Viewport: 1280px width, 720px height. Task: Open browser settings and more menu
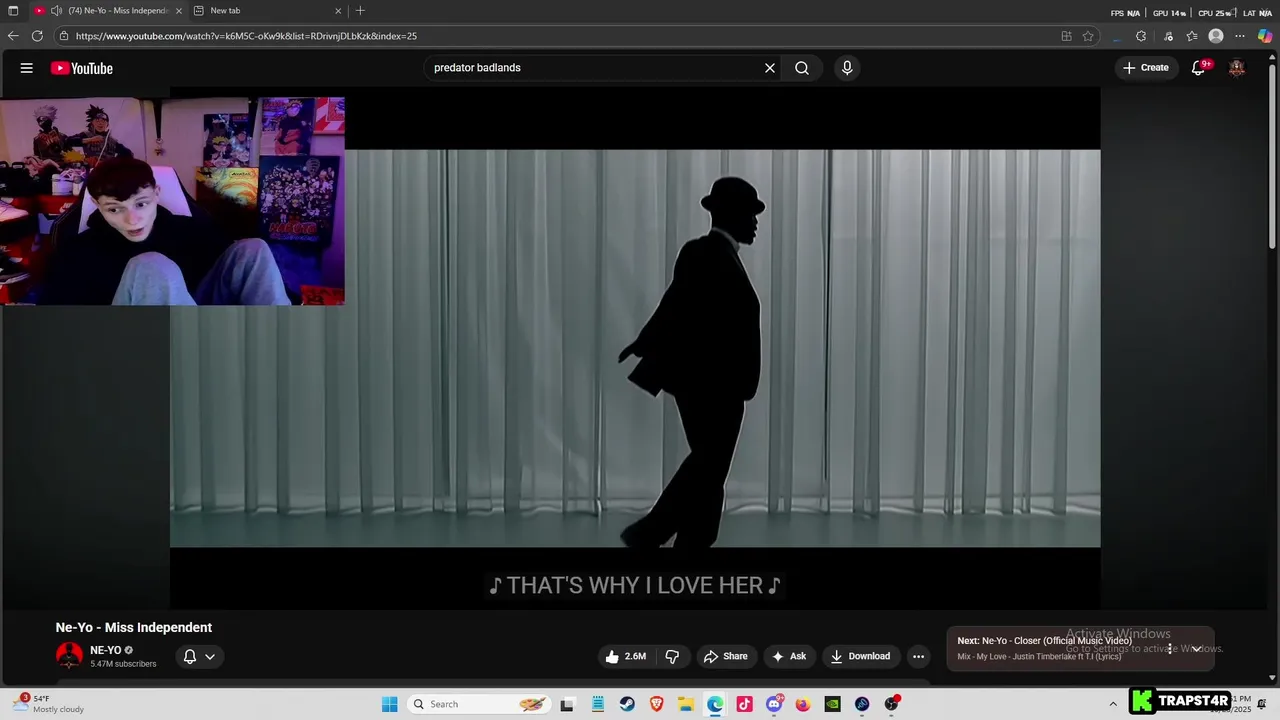[1240, 36]
